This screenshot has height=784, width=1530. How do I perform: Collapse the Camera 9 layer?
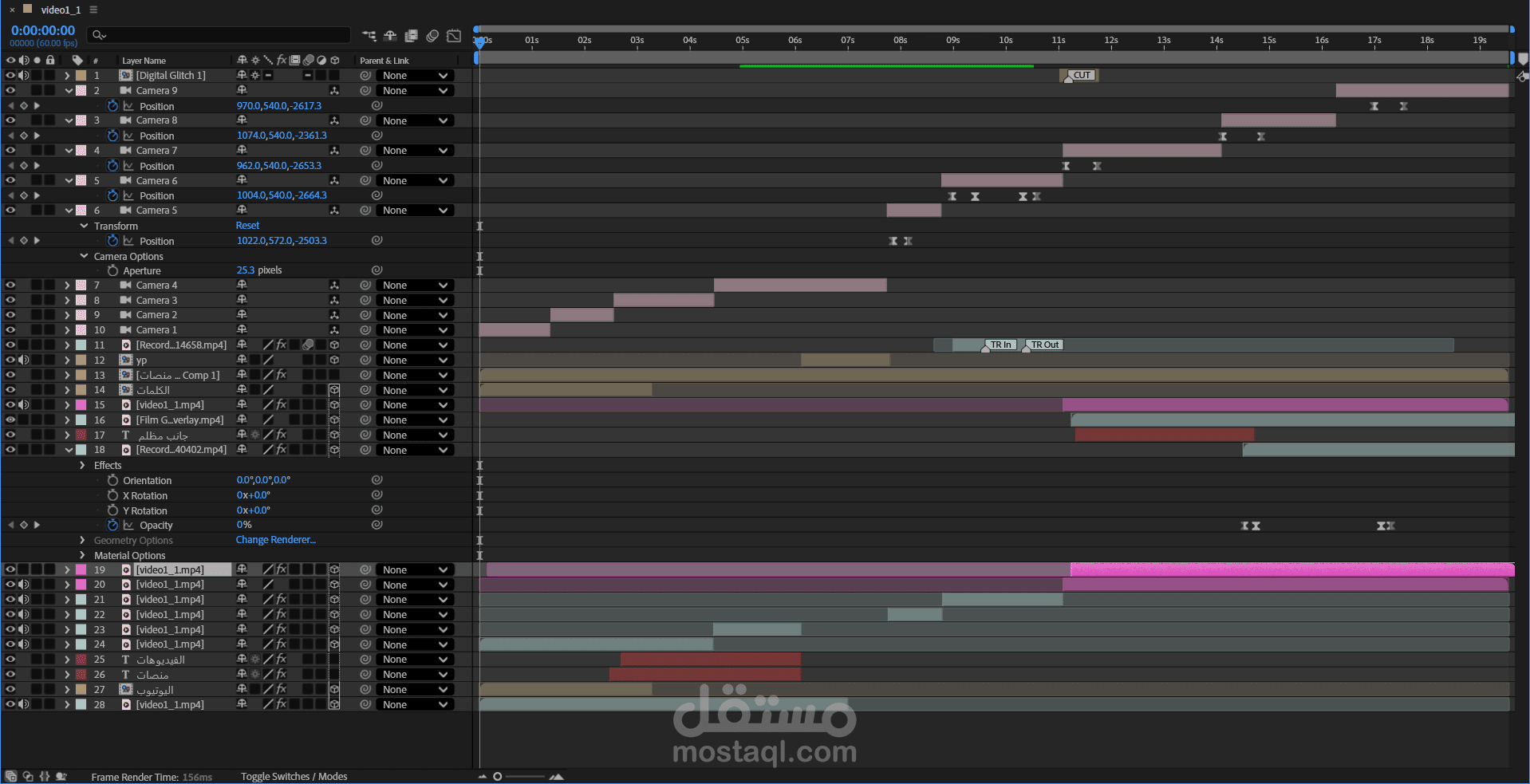click(69, 91)
